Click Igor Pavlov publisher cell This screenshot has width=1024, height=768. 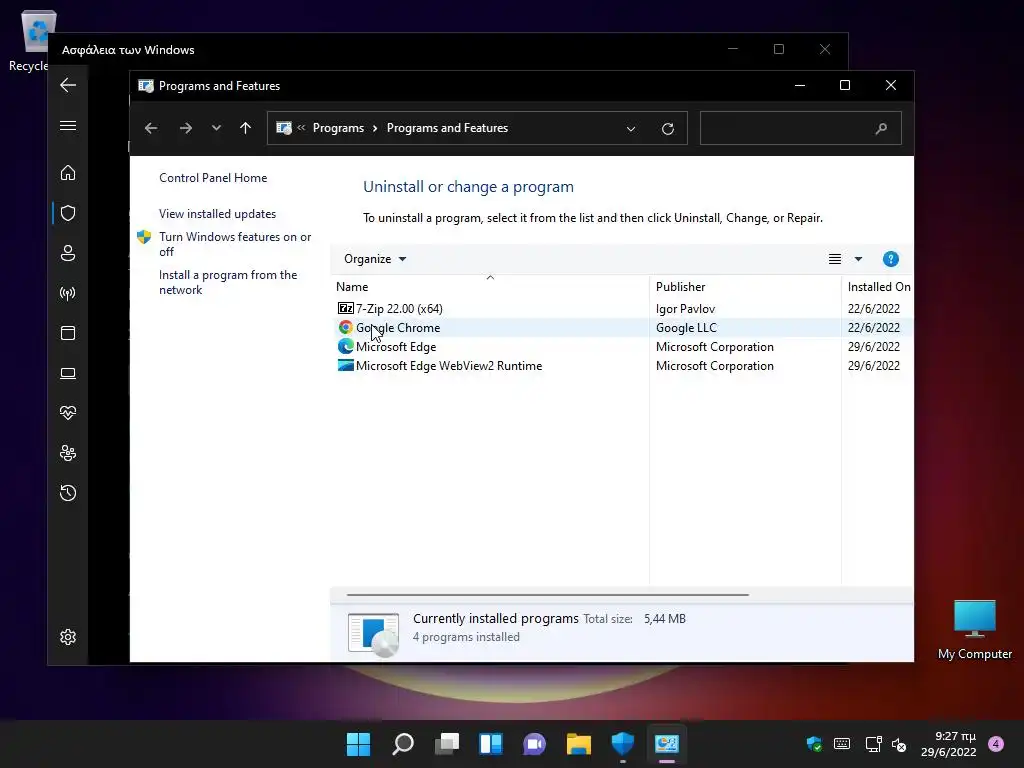[x=685, y=309]
